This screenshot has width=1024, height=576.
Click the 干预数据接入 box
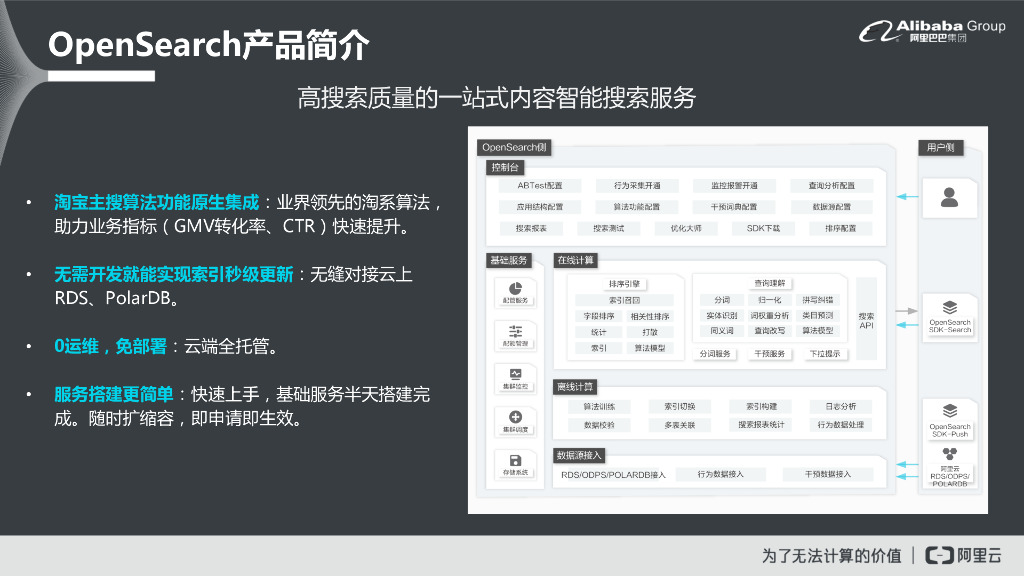(828, 475)
